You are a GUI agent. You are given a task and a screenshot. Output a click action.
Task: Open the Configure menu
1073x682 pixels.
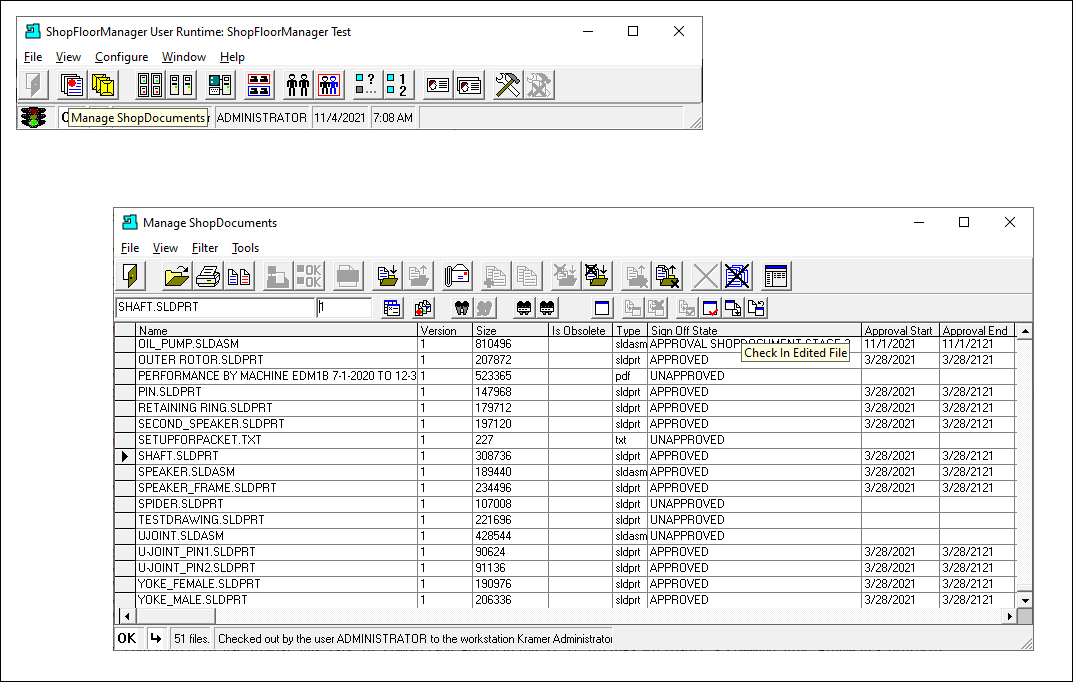tap(122, 57)
